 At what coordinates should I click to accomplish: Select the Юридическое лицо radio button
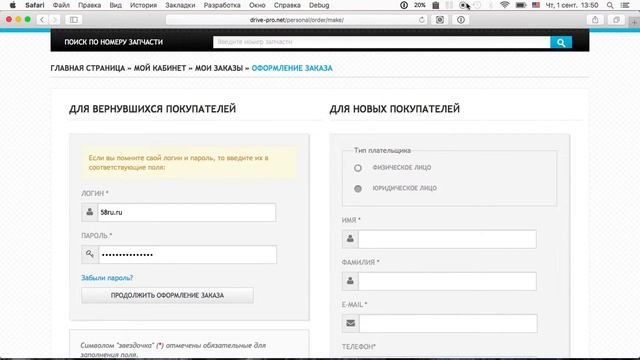pyautogui.click(x=358, y=189)
